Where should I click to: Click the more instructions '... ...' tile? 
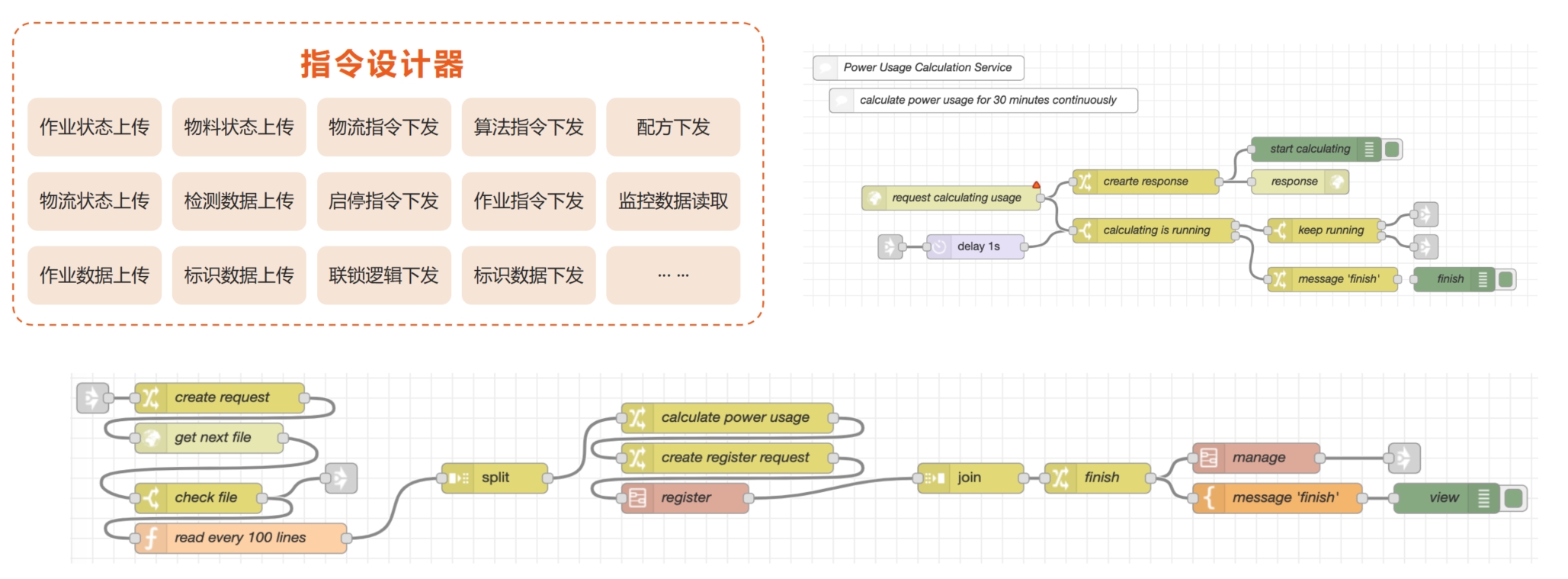tap(673, 275)
